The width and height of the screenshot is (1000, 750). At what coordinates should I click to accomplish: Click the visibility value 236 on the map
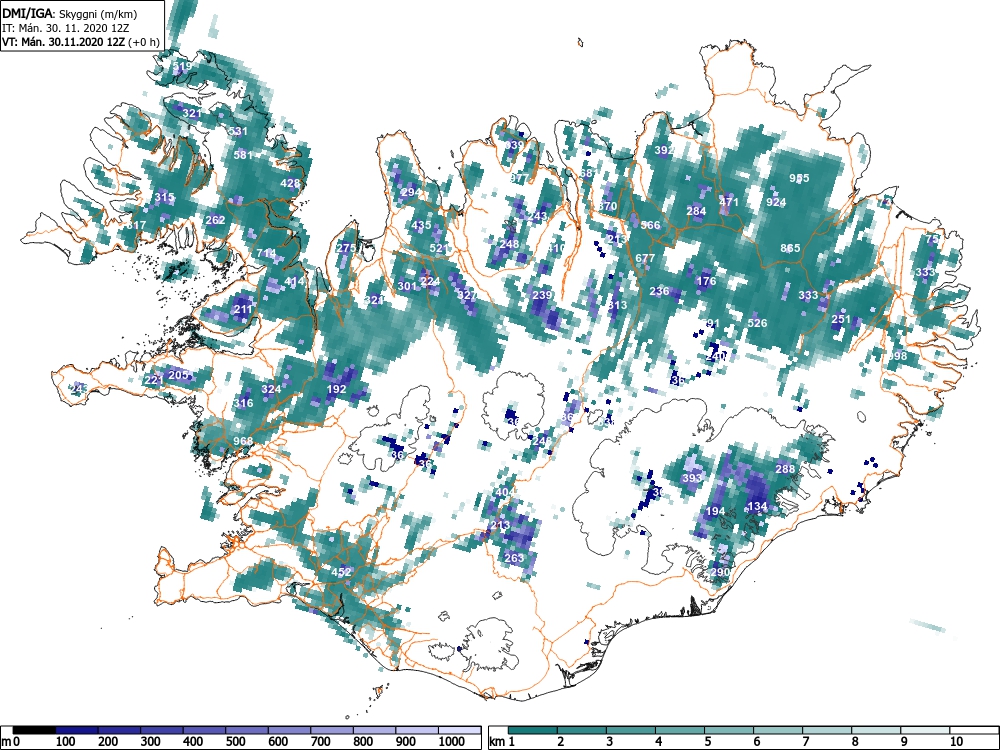pyautogui.click(x=659, y=291)
